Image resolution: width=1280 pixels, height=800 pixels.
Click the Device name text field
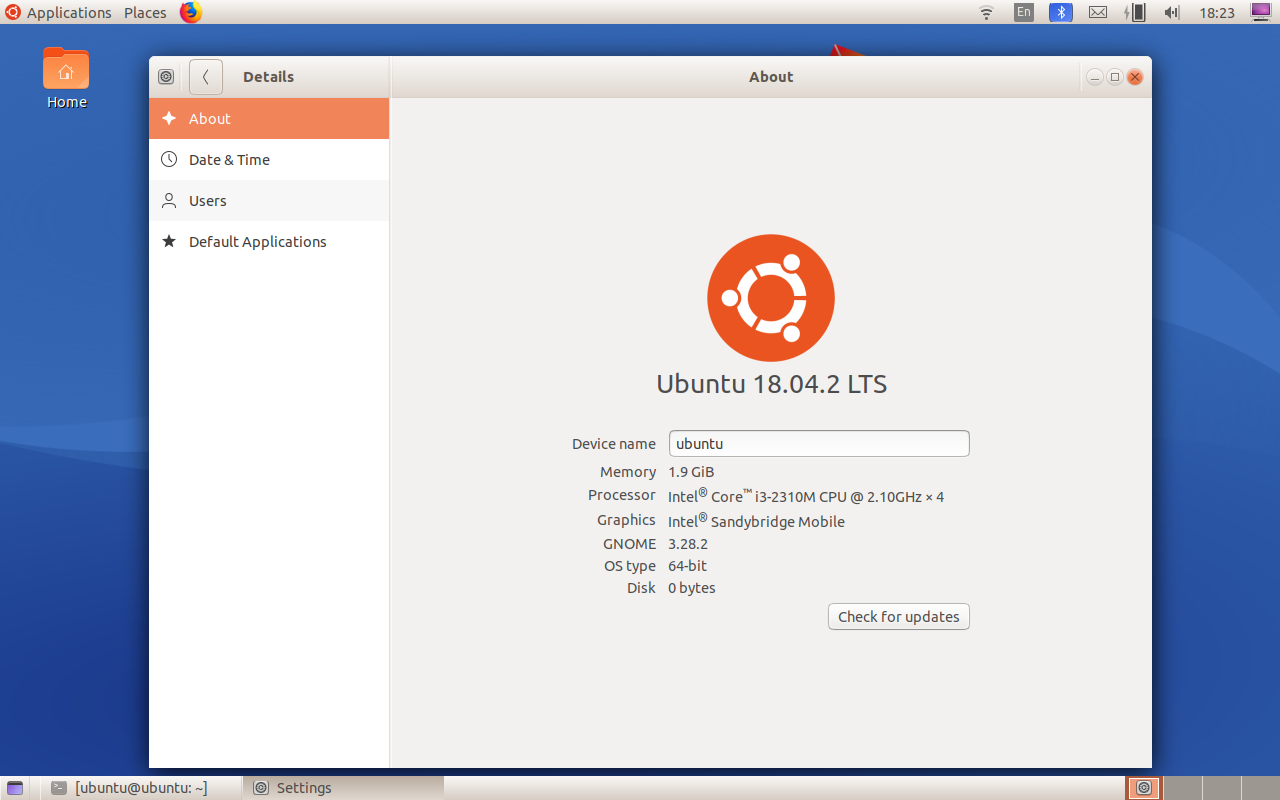tap(818, 444)
